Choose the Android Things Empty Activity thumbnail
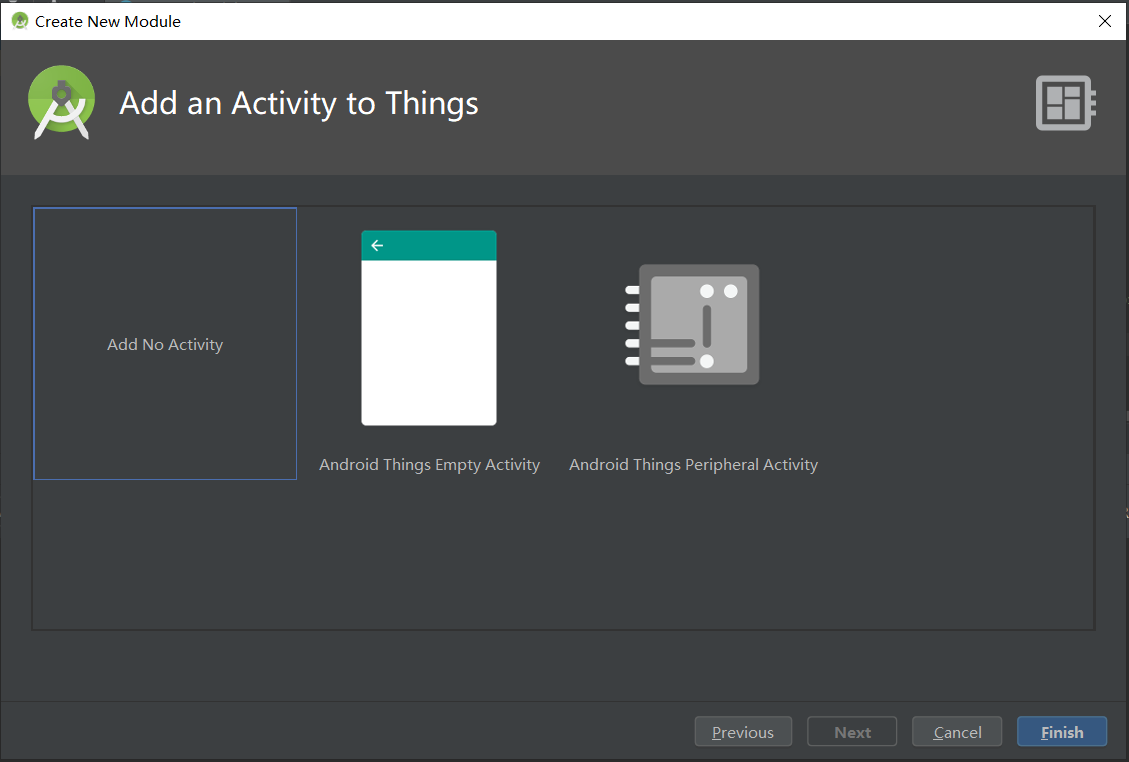This screenshot has height=762, width=1129. (428, 328)
